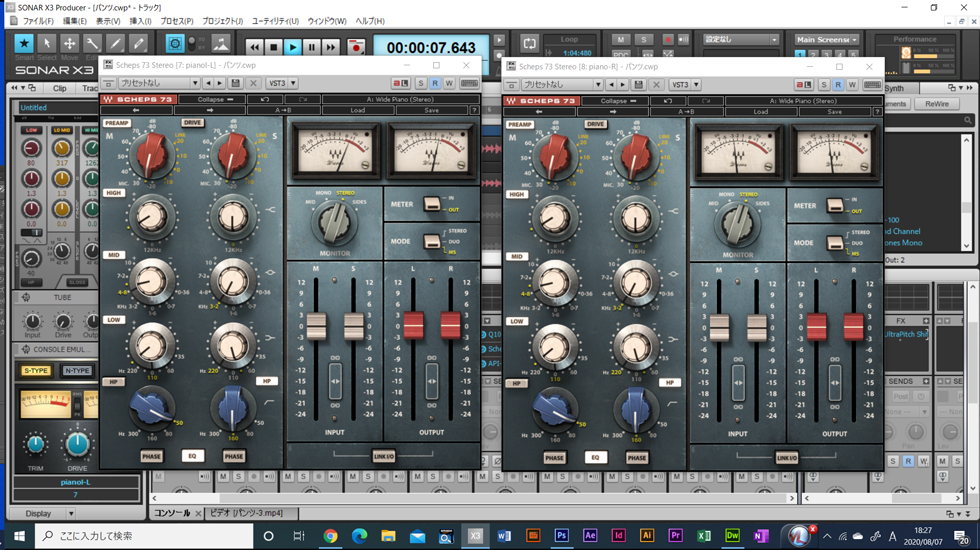Image resolution: width=980 pixels, height=550 pixels.
Task: Click help question mark in piano-R plugin
Action: click(x=878, y=111)
